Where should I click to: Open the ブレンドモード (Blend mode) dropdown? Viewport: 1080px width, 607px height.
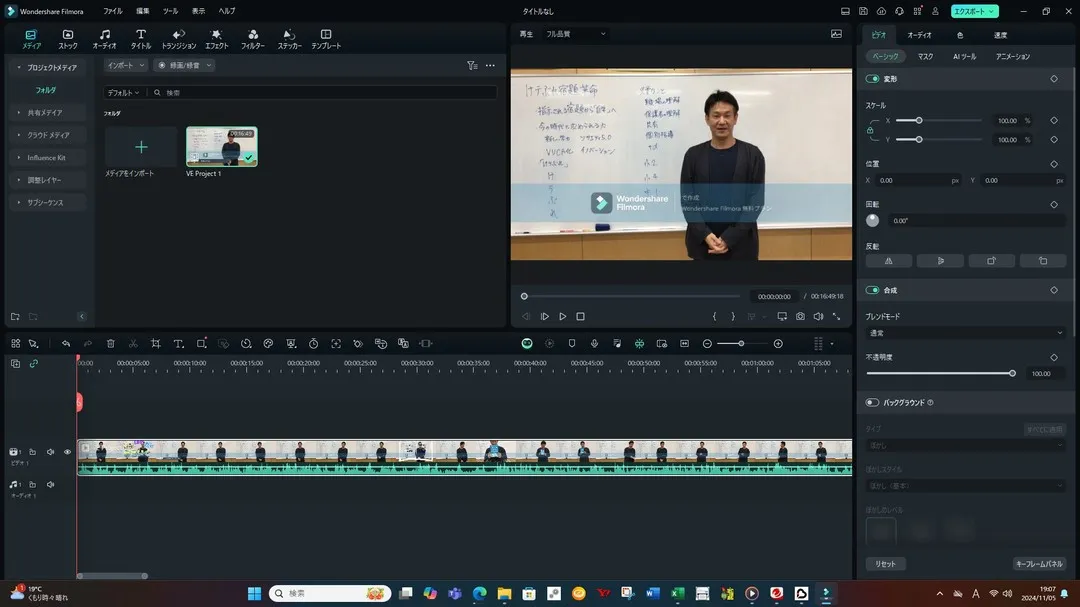click(965, 333)
